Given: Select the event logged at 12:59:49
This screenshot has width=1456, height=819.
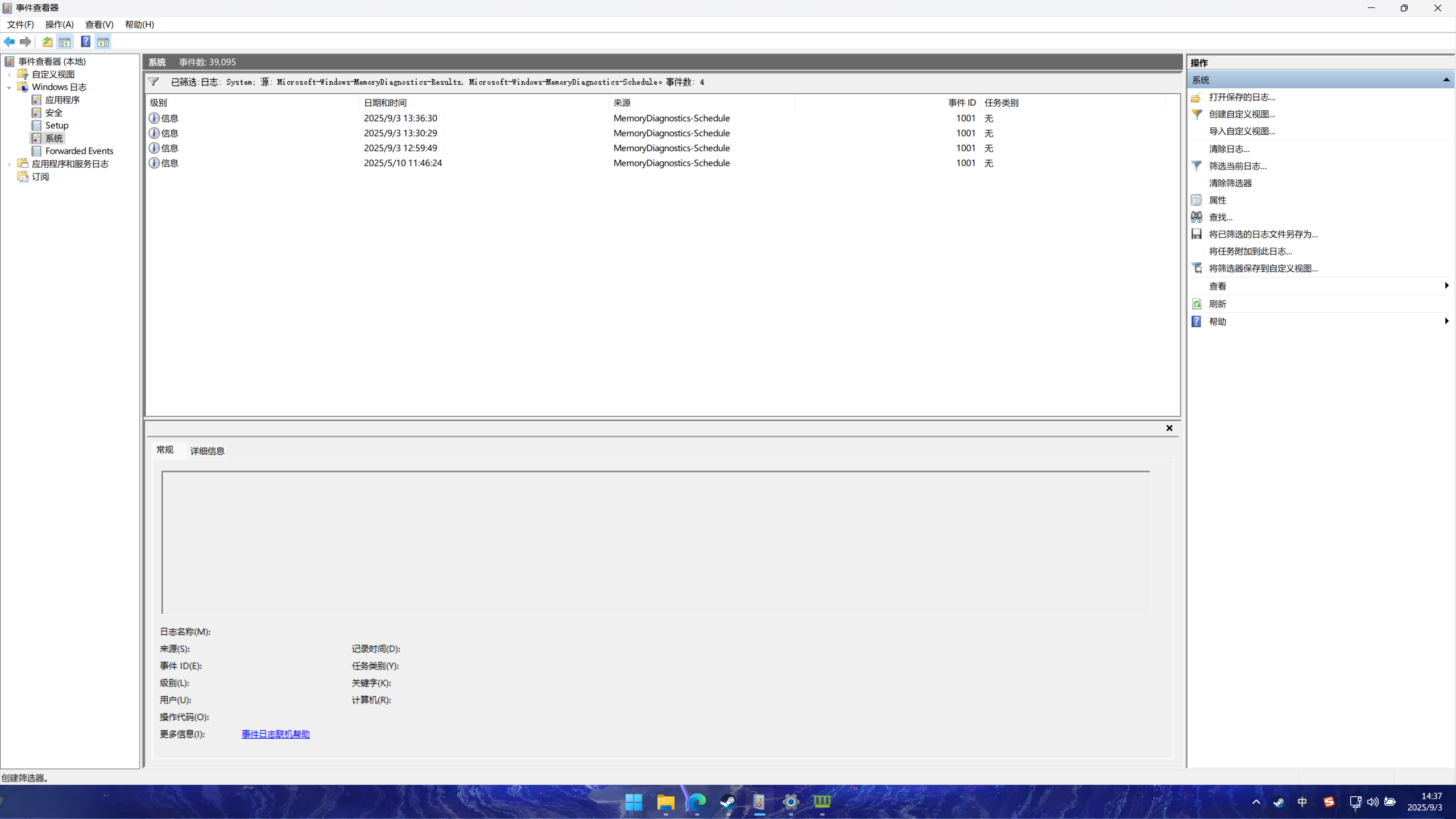Looking at the screenshot, I should tap(400, 148).
